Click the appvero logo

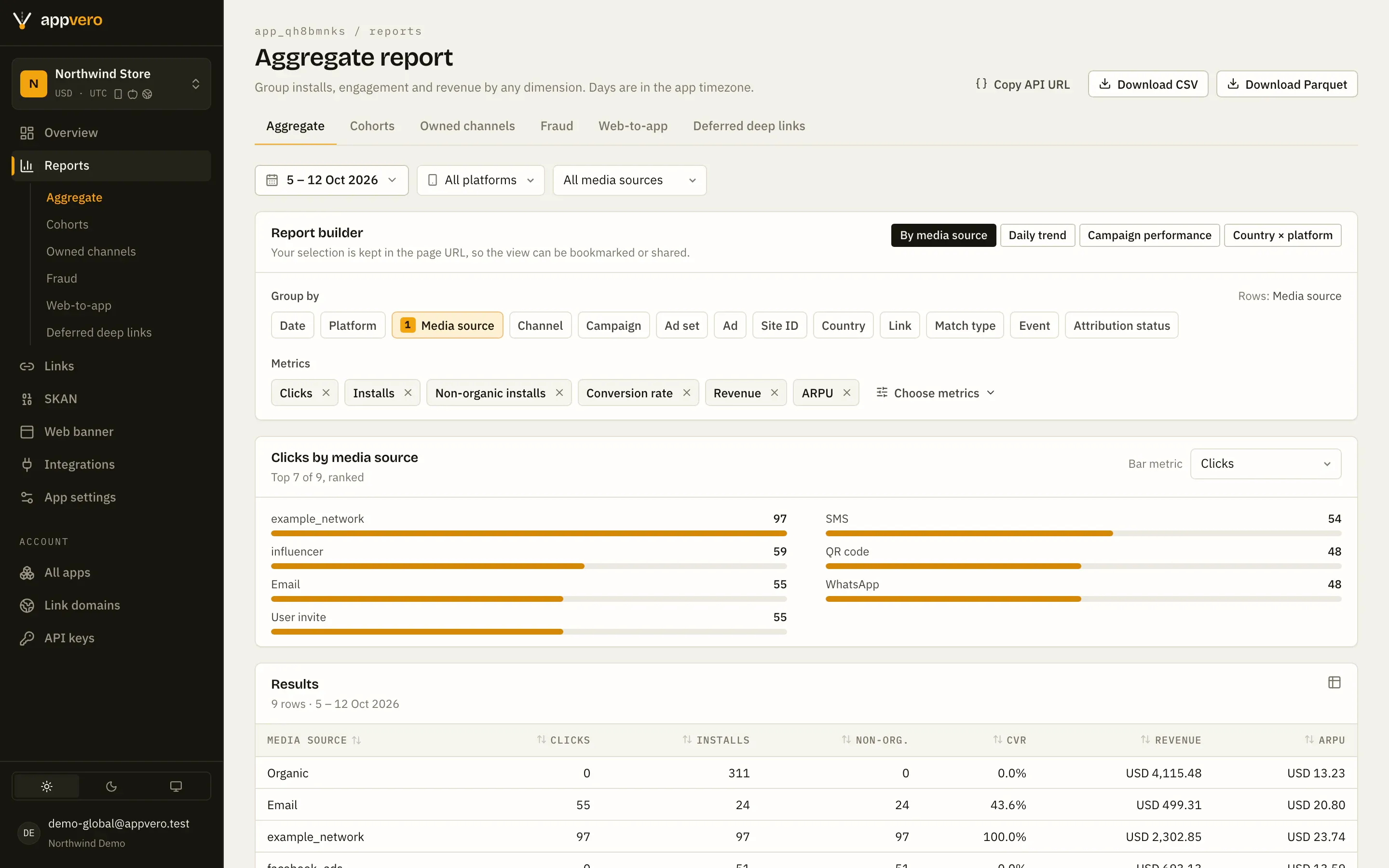click(57, 20)
